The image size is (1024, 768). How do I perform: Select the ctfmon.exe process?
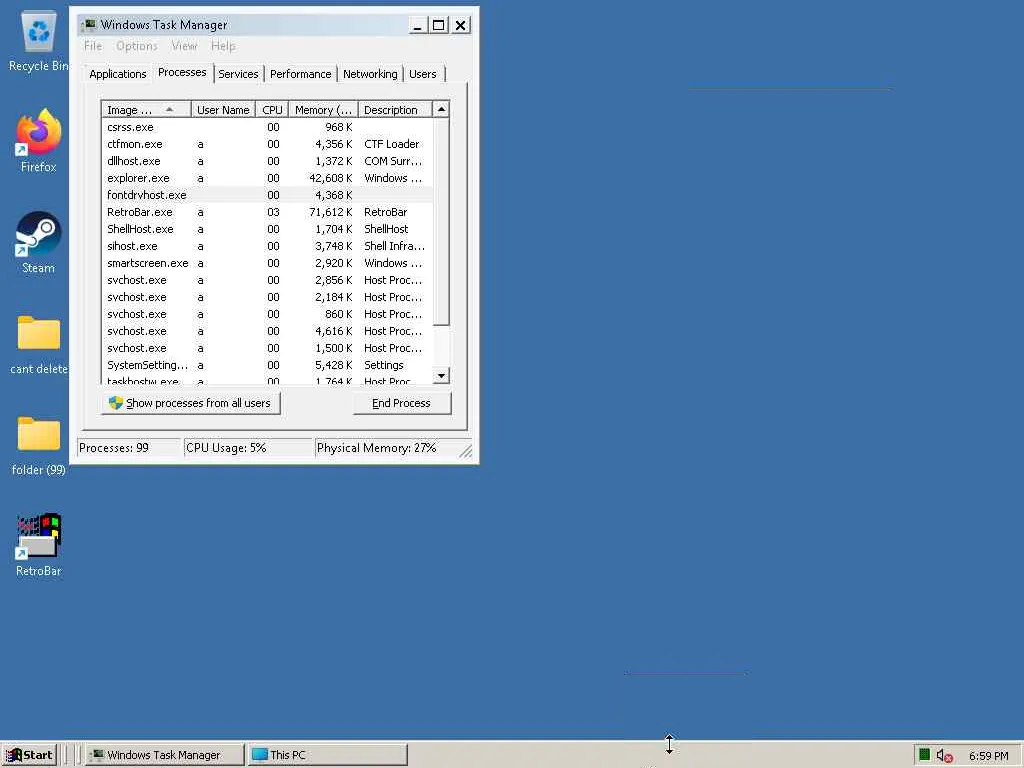pyautogui.click(x=267, y=144)
